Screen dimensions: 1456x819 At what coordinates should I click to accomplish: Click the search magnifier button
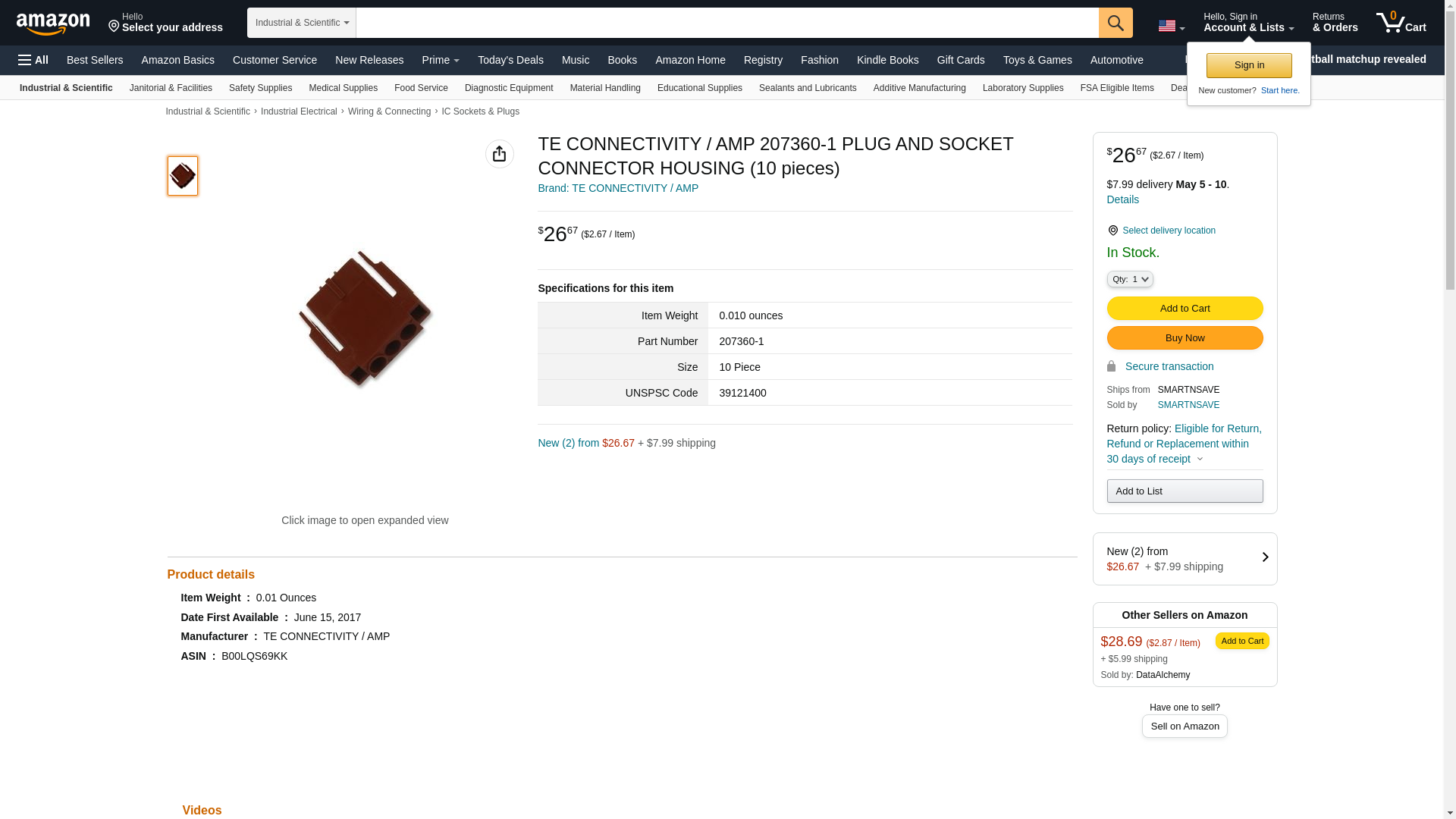pyautogui.click(x=1116, y=23)
